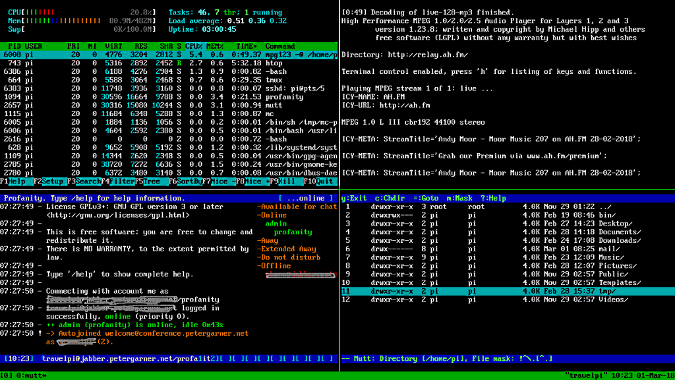Select the /usr/bin/gpg-agent process row

[x=169, y=156]
